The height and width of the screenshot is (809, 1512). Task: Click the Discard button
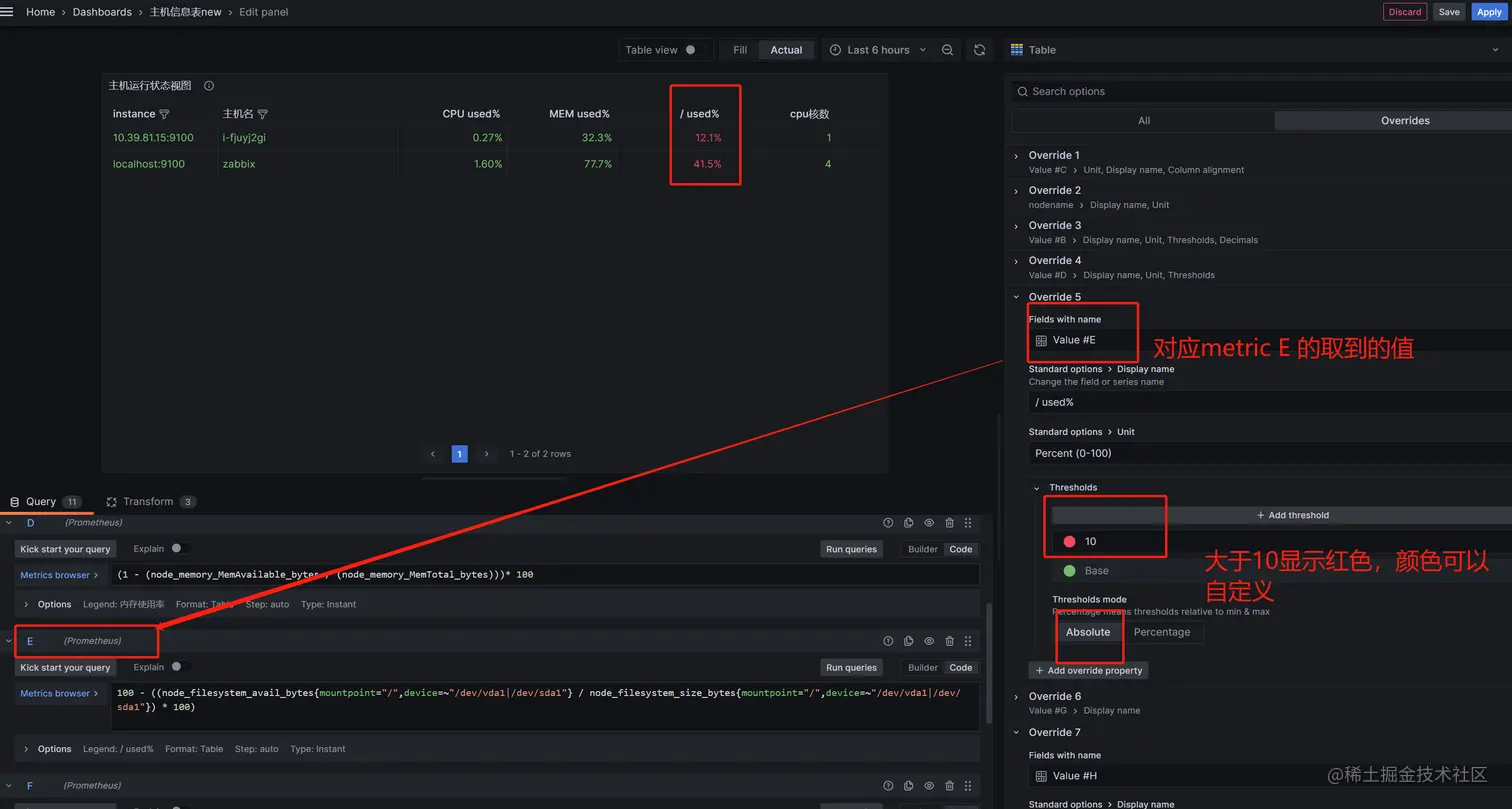click(x=1405, y=12)
